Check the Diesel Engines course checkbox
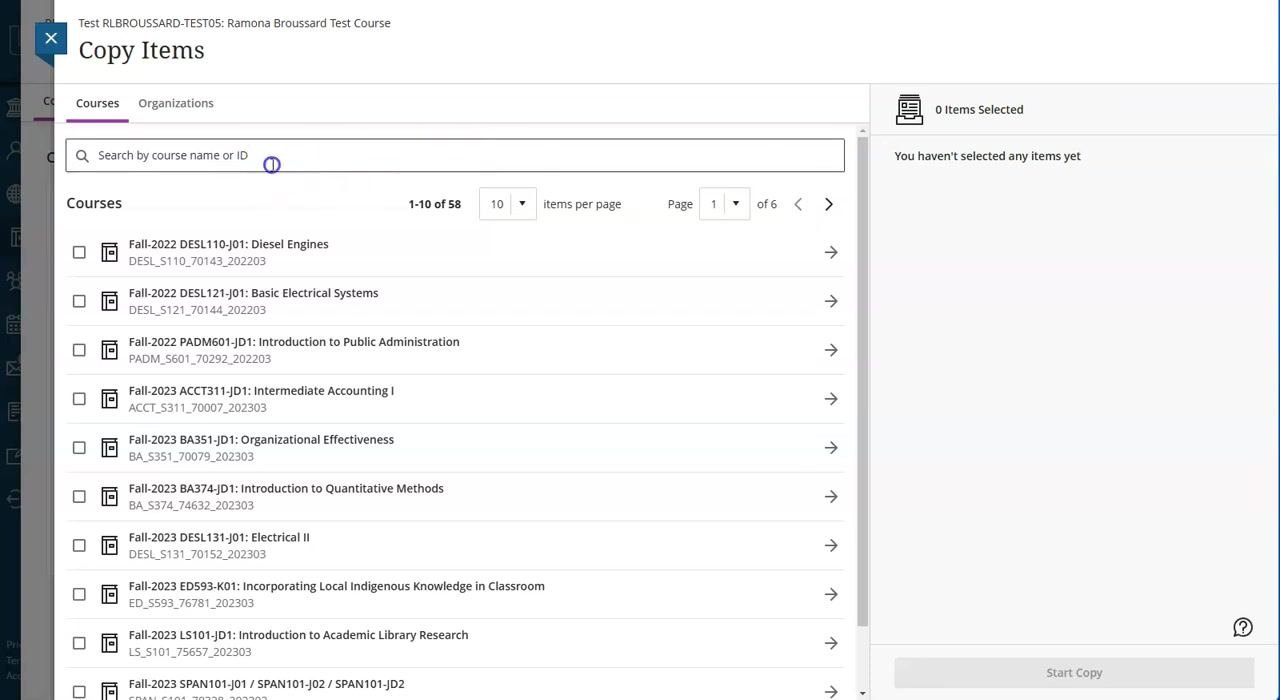The height and width of the screenshot is (700, 1280). point(79,252)
